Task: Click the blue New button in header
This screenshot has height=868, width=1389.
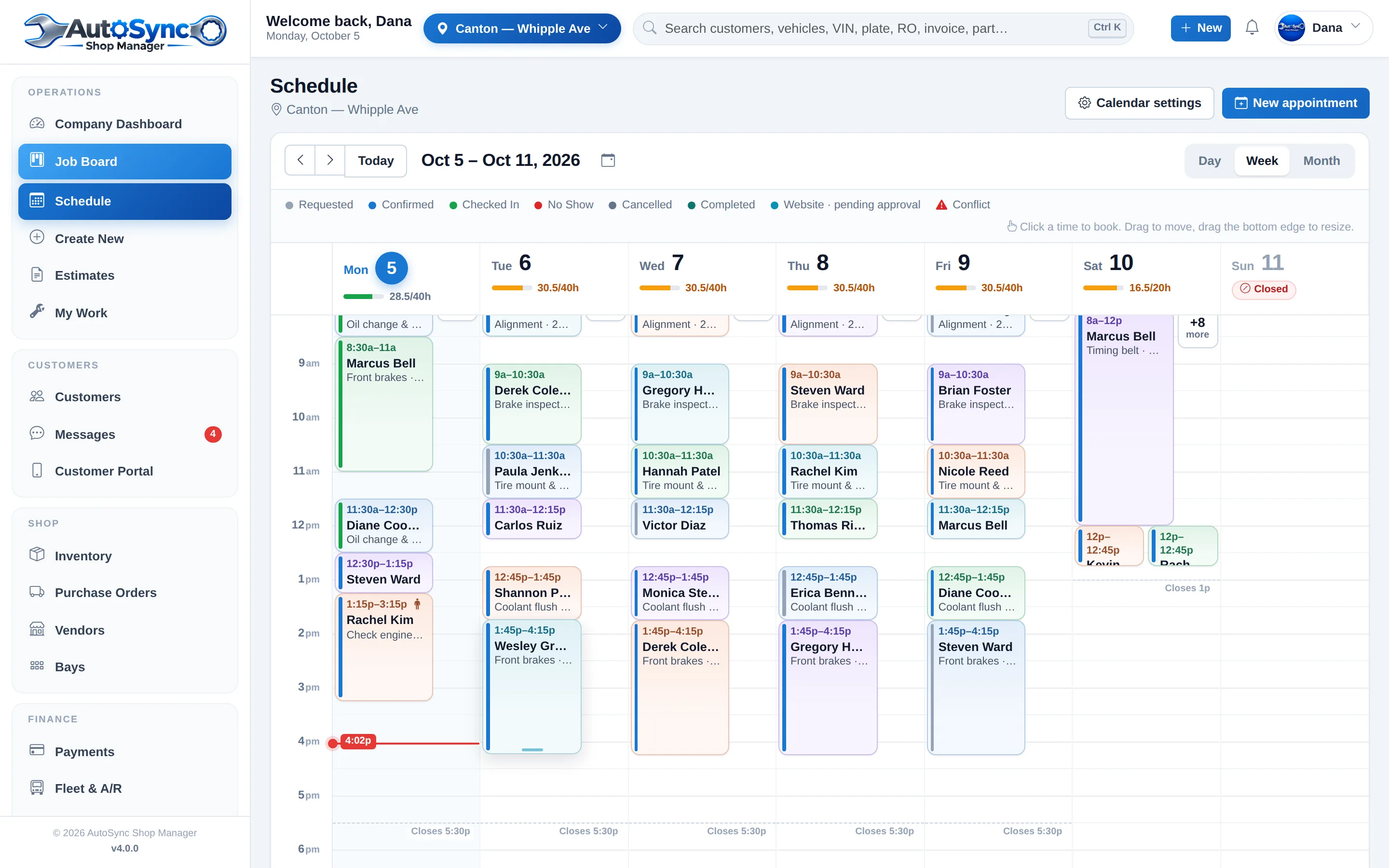Action: 1200,27
